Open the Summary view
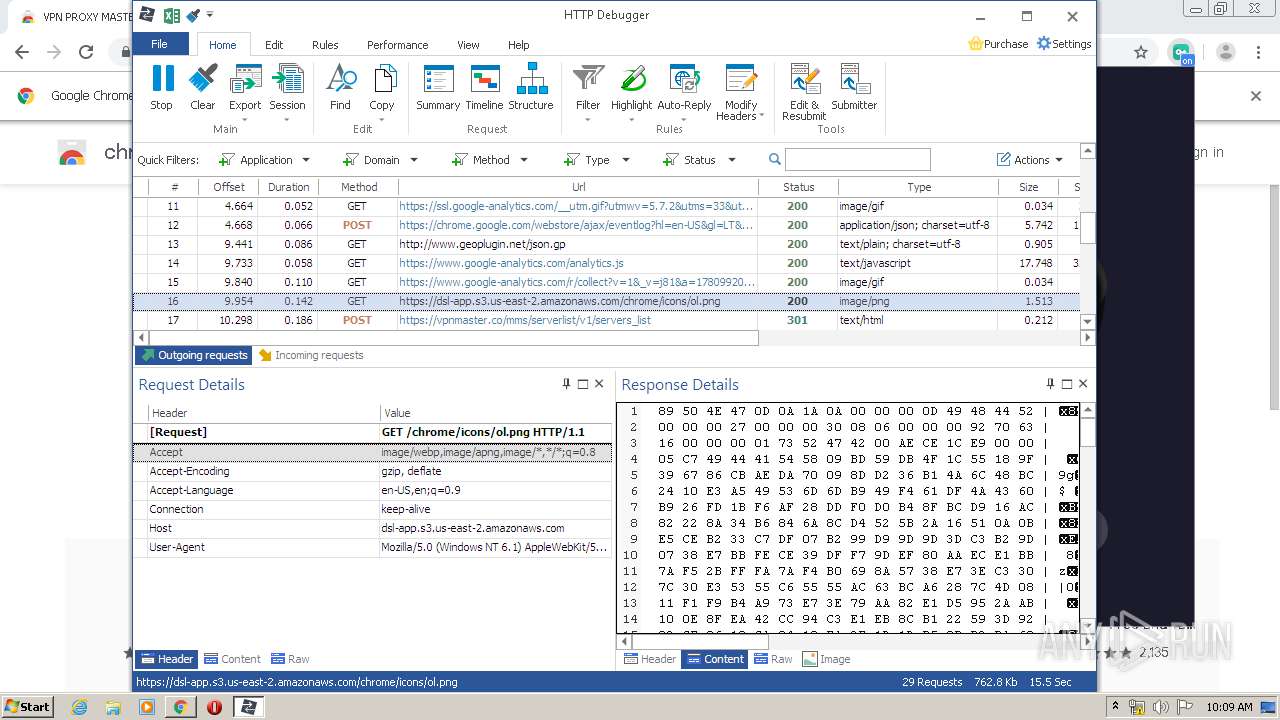This screenshot has height=720, width=1280. tap(438, 87)
